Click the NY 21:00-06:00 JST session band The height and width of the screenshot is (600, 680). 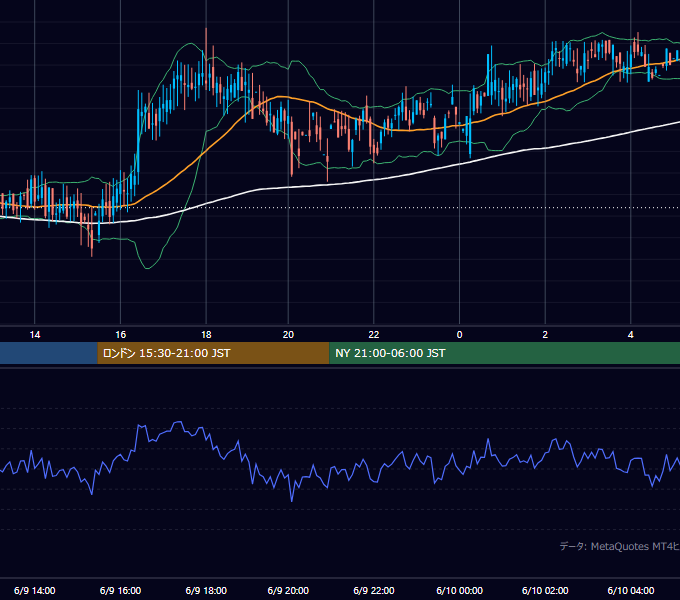click(504, 353)
